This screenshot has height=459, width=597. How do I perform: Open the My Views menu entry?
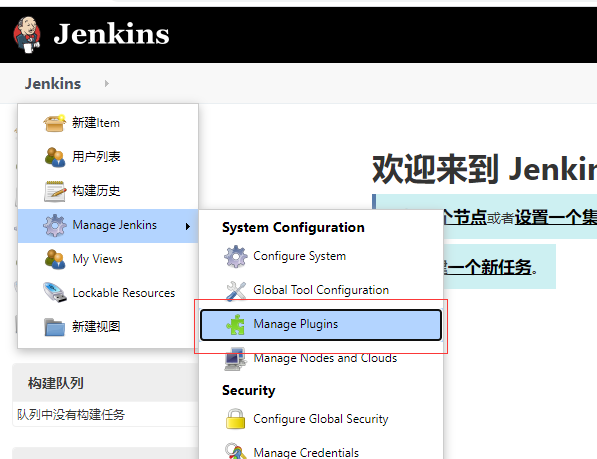coord(108,259)
